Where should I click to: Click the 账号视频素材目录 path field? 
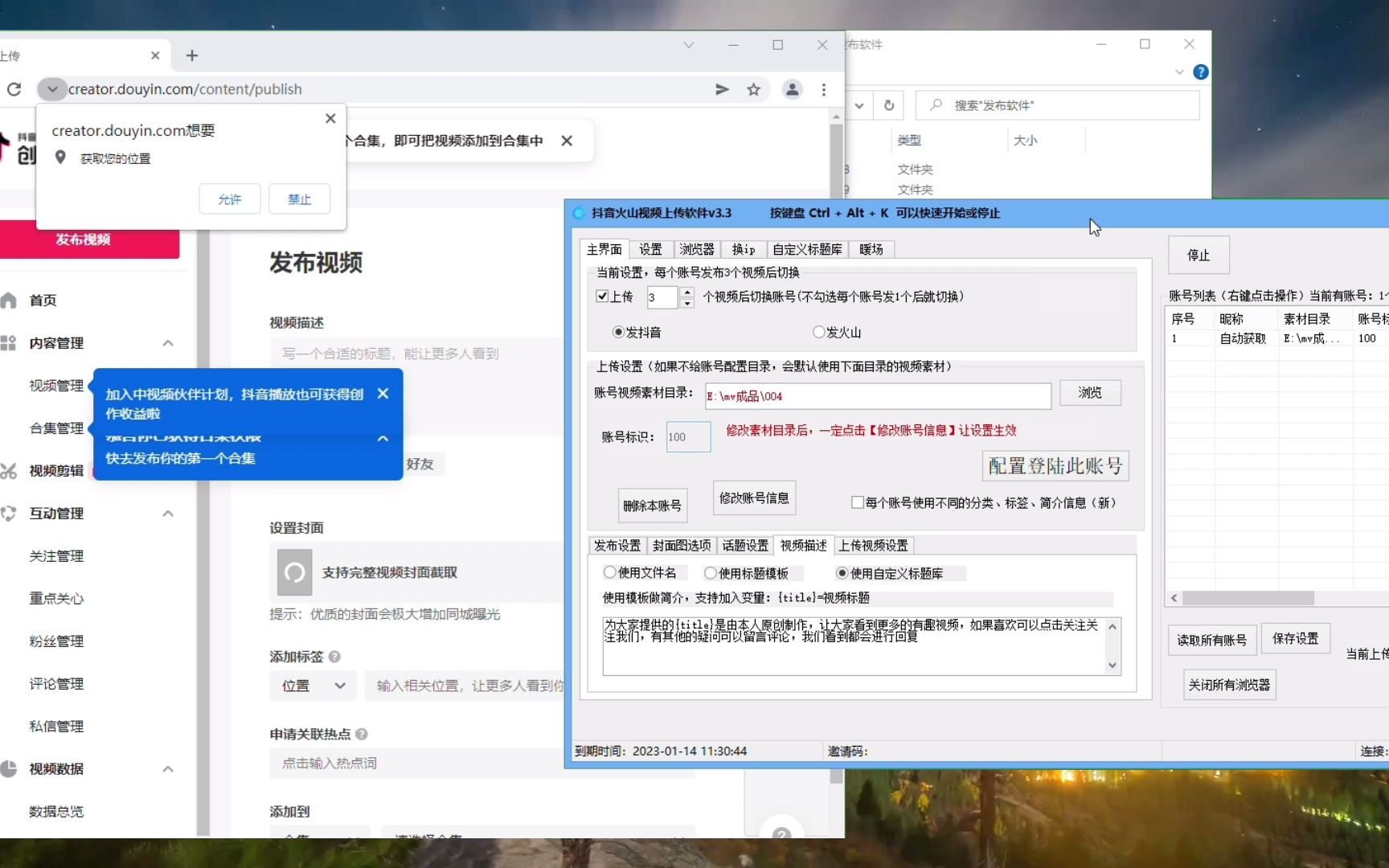[x=878, y=395]
